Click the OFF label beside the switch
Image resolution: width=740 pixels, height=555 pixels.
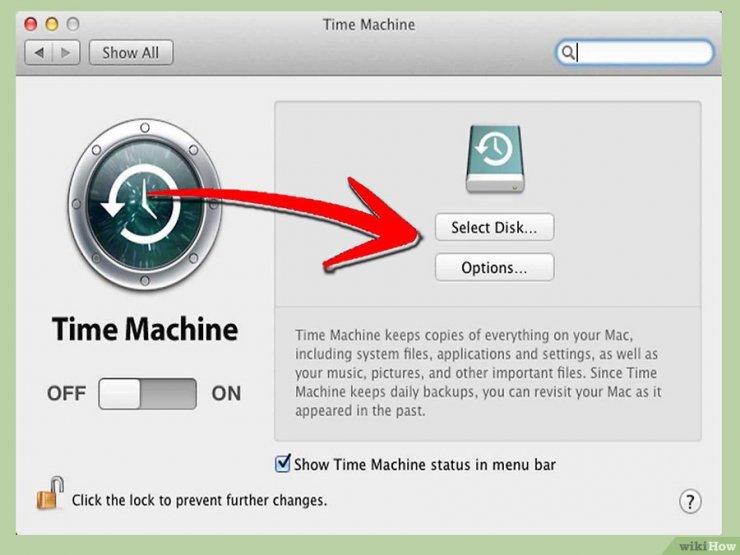coord(67,393)
